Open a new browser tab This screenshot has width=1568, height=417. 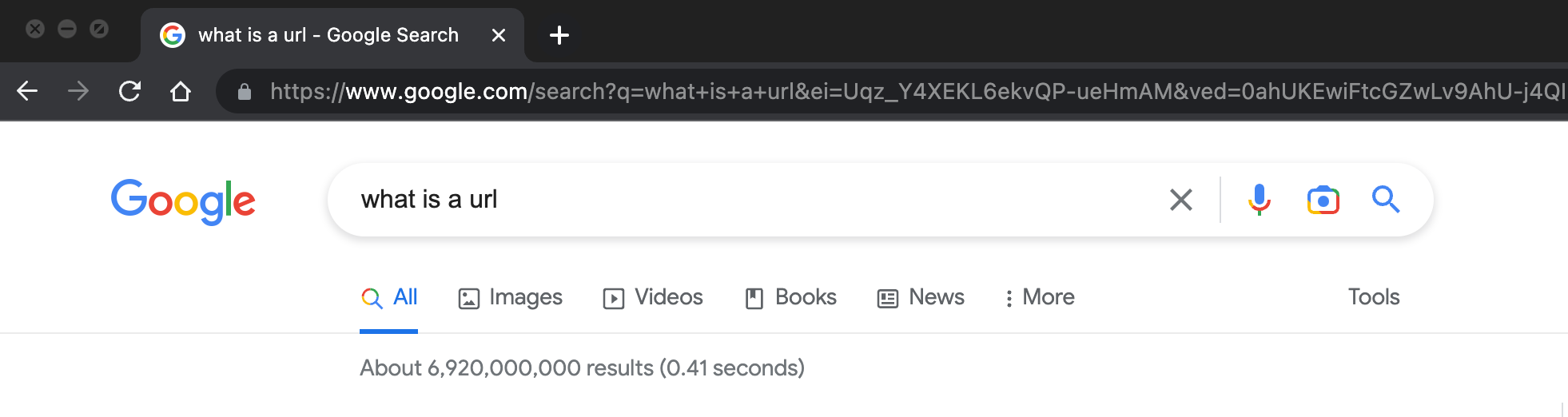(x=559, y=35)
